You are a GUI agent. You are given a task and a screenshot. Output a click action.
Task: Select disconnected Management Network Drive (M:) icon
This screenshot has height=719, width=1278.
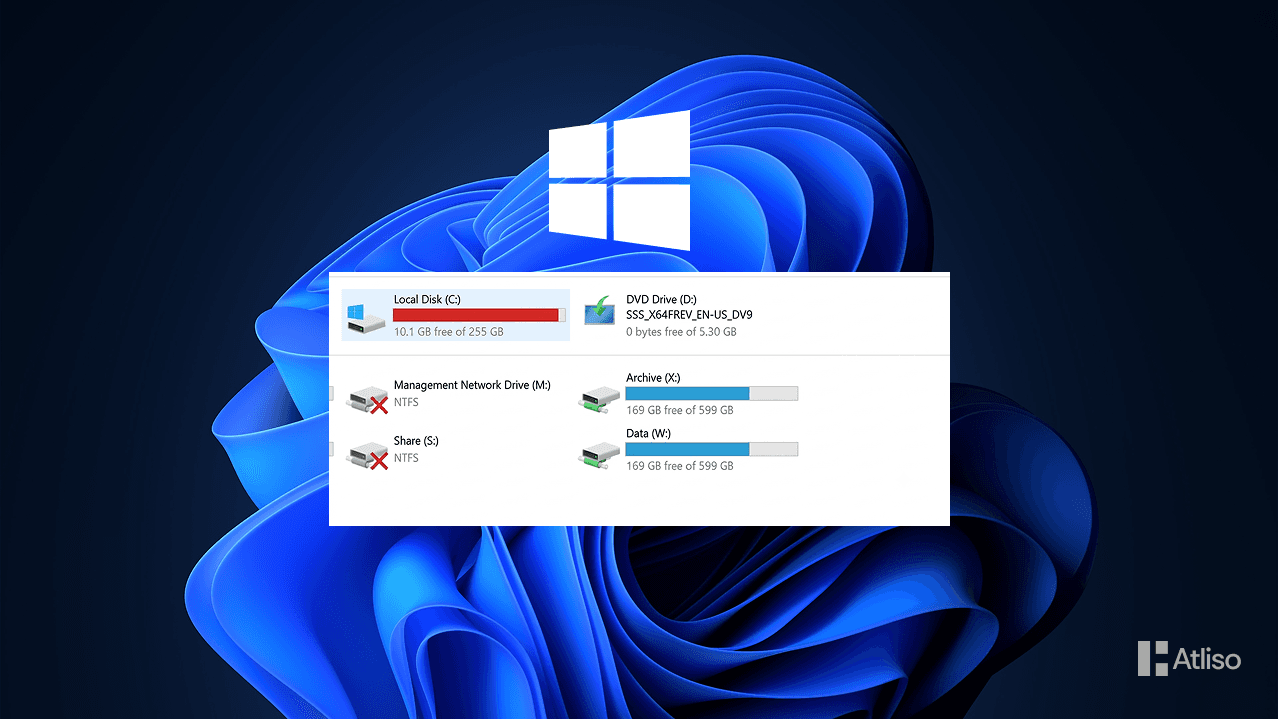(367, 399)
